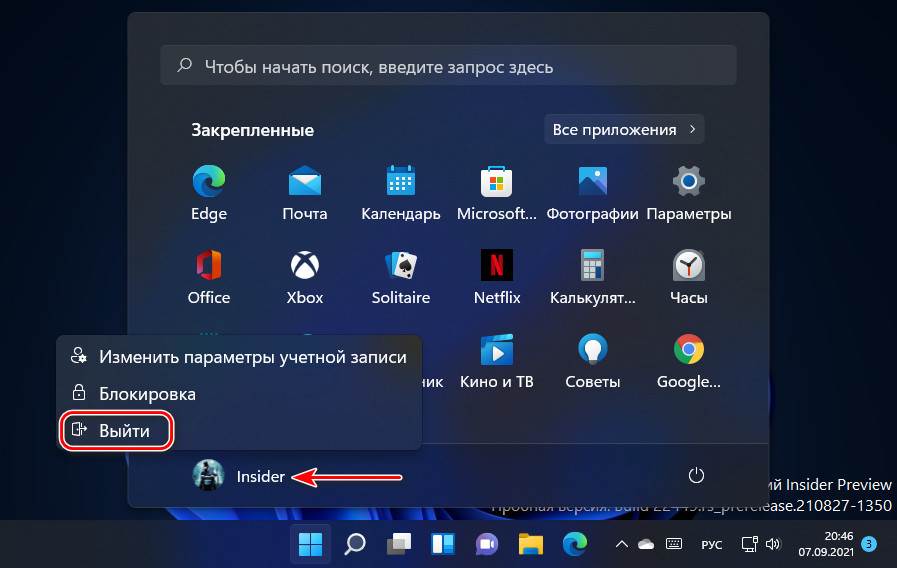Click the power button in Start menu
Viewport: 897px width, 568px height.
696,475
